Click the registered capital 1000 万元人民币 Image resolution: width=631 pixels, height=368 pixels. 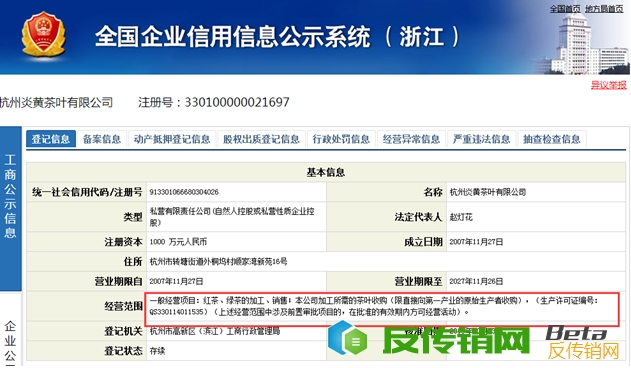pyautogui.click(x=178, y=242)
